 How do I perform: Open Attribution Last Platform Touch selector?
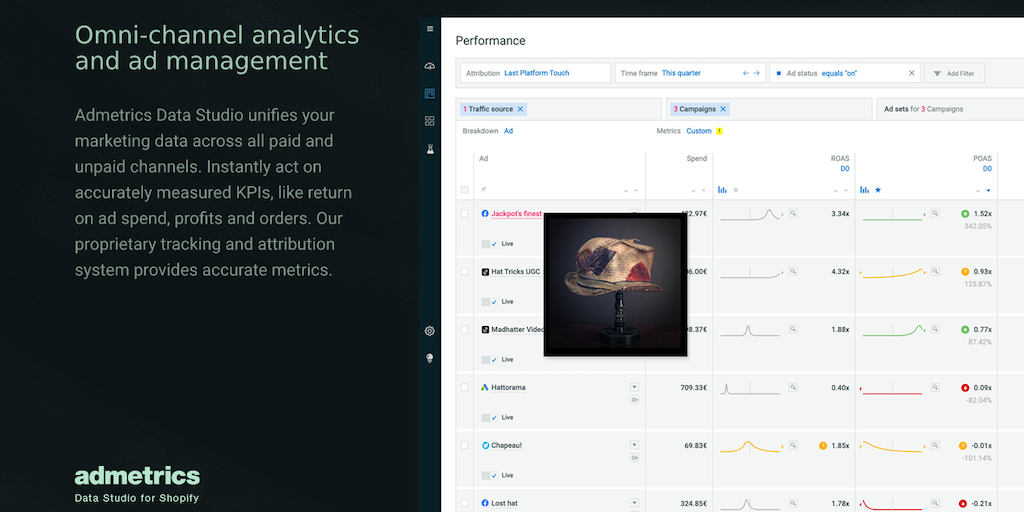coord(536,73)
